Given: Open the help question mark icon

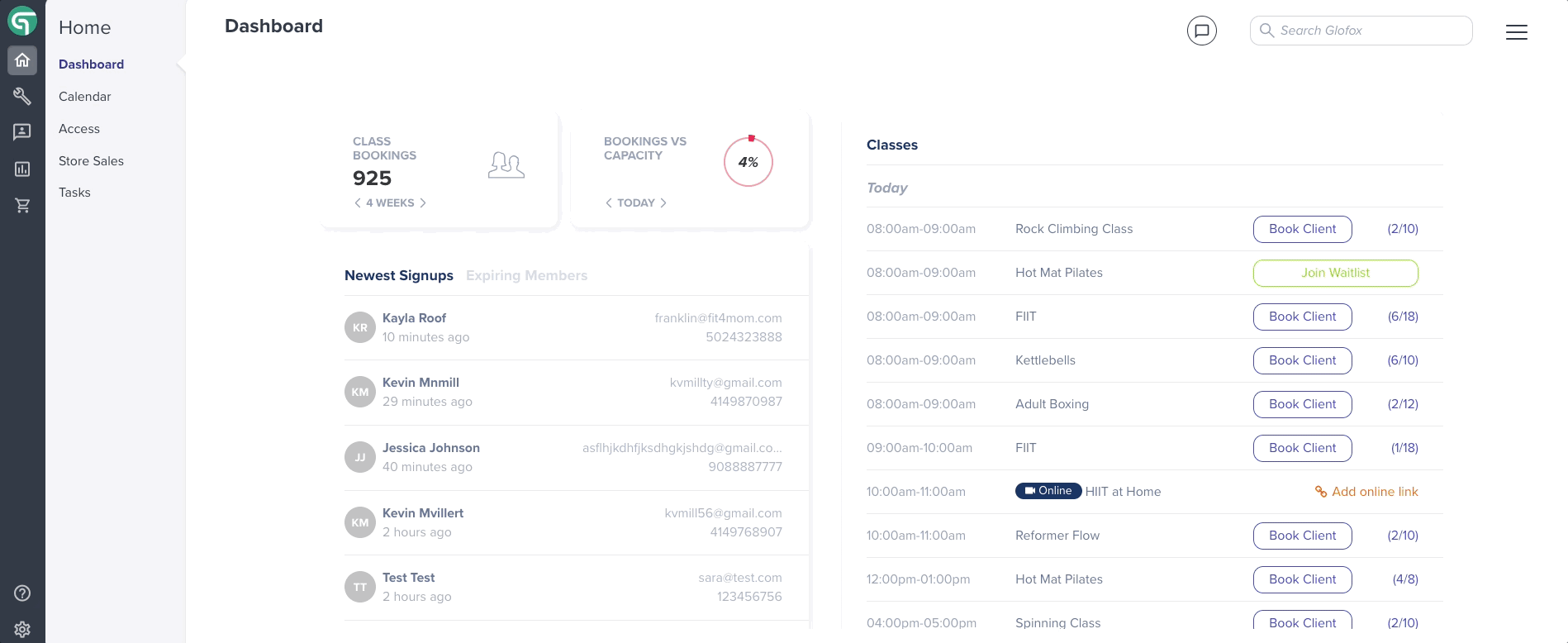Looking at the screenshot, I should click(22, 593).
